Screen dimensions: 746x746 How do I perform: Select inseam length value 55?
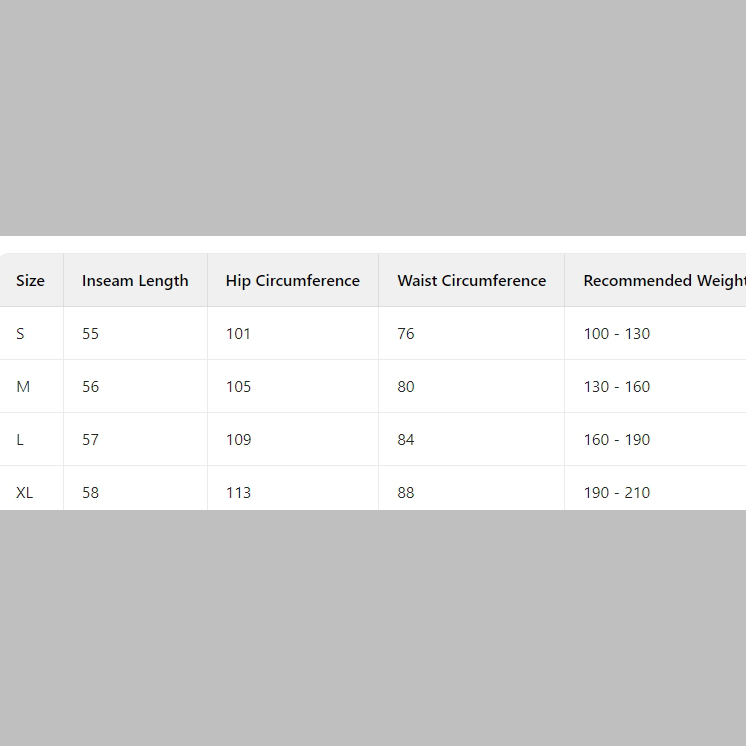[x=91, y=334]
